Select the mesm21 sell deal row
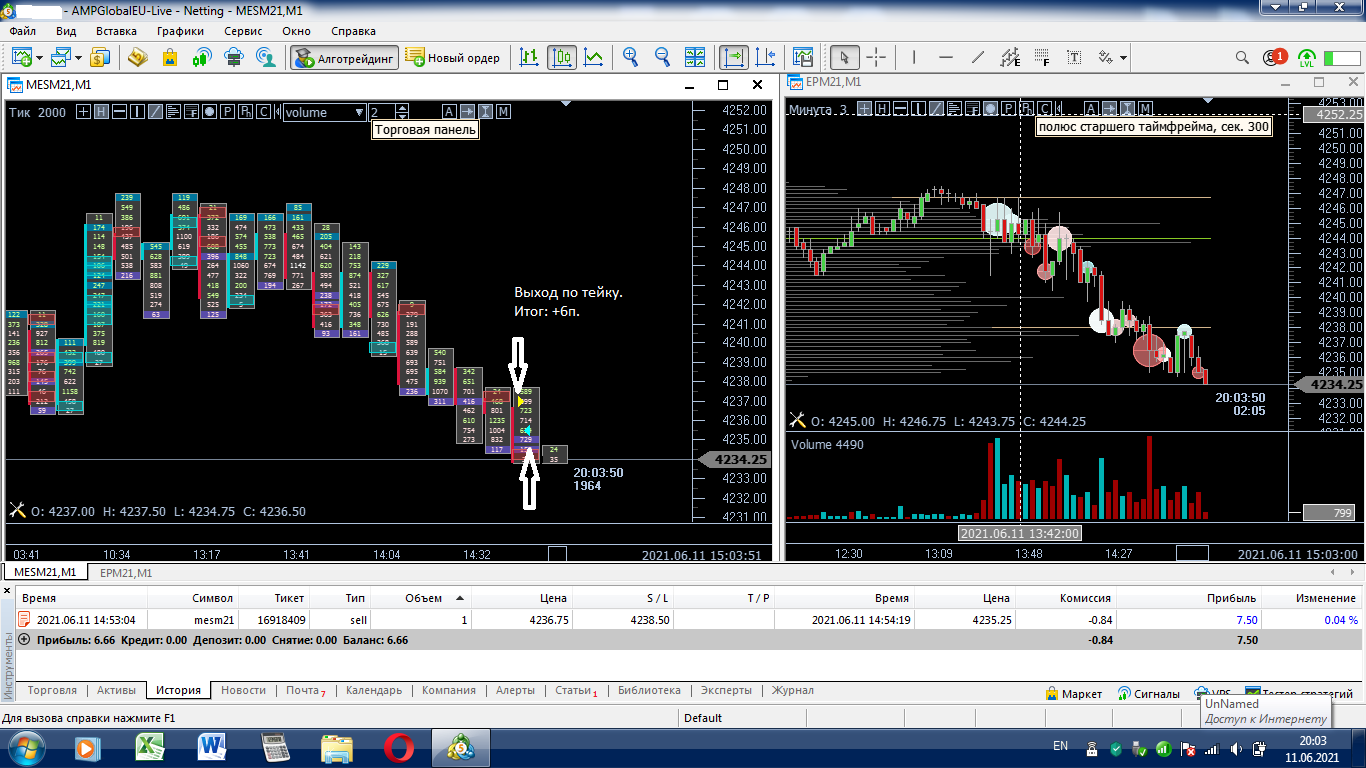The height and width of the screenshot is (768, 1366). click(x=689, y=620)
